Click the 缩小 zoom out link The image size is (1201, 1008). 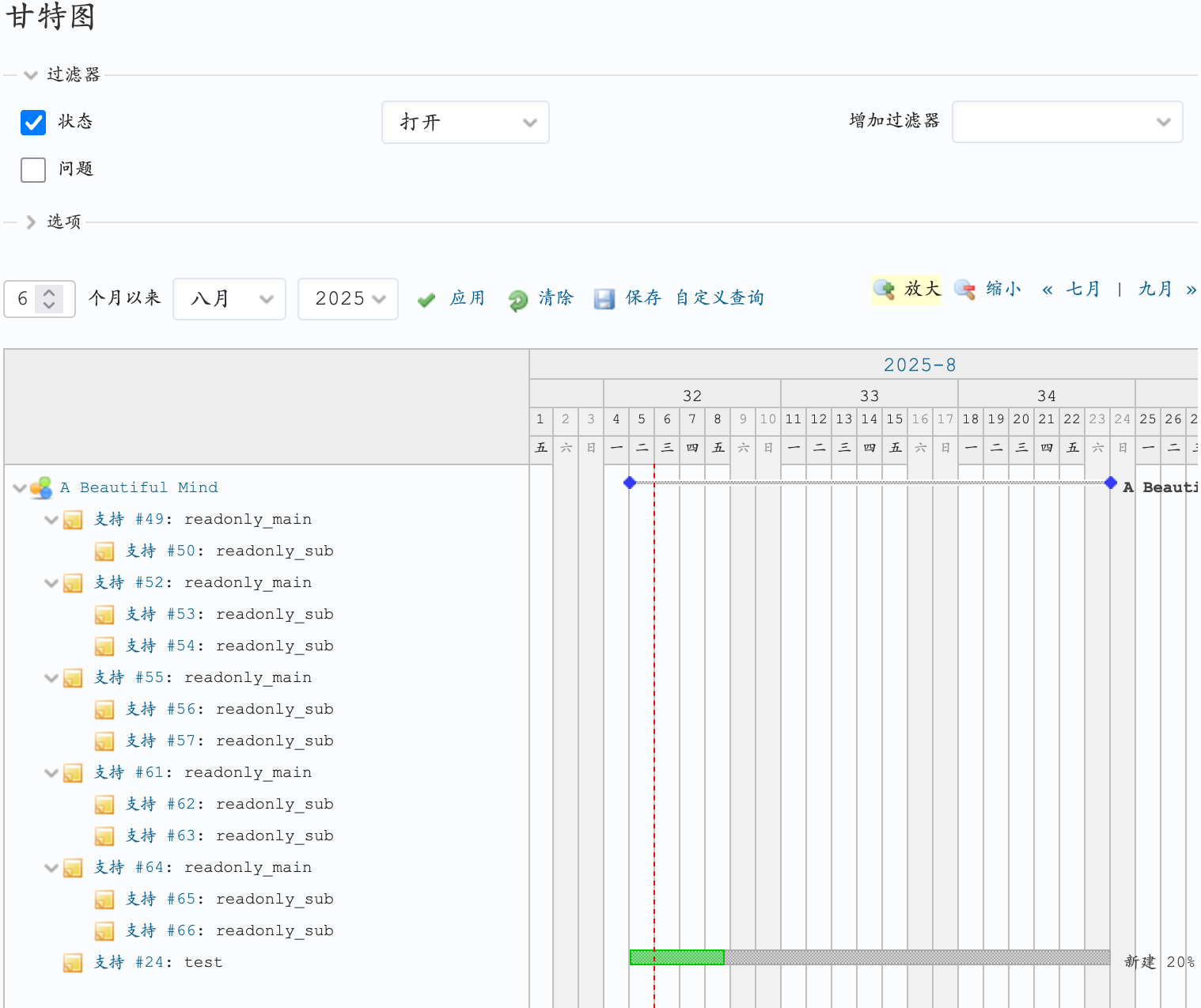tap(1004, 289)
